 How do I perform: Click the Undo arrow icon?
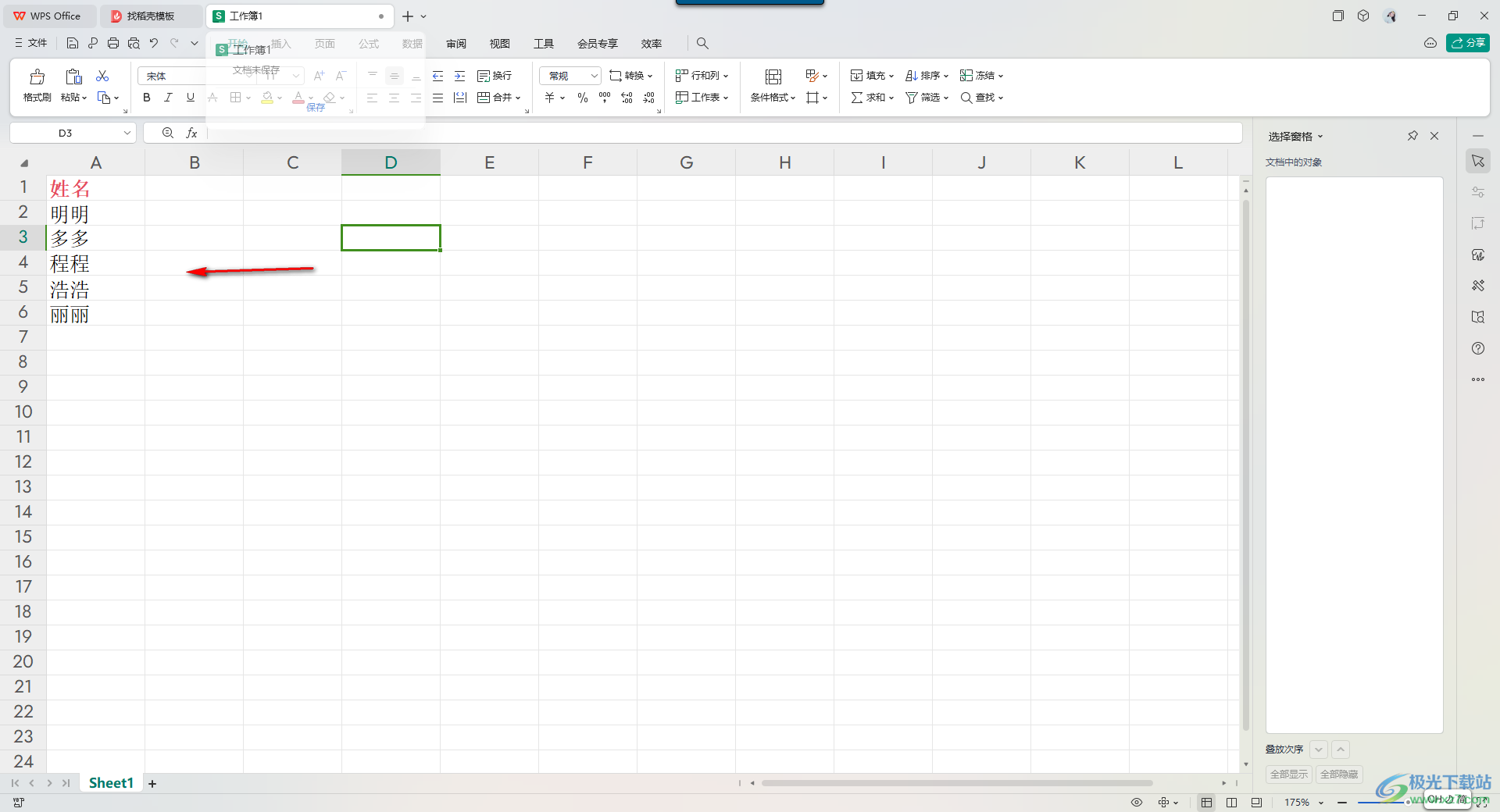(154, 43)
